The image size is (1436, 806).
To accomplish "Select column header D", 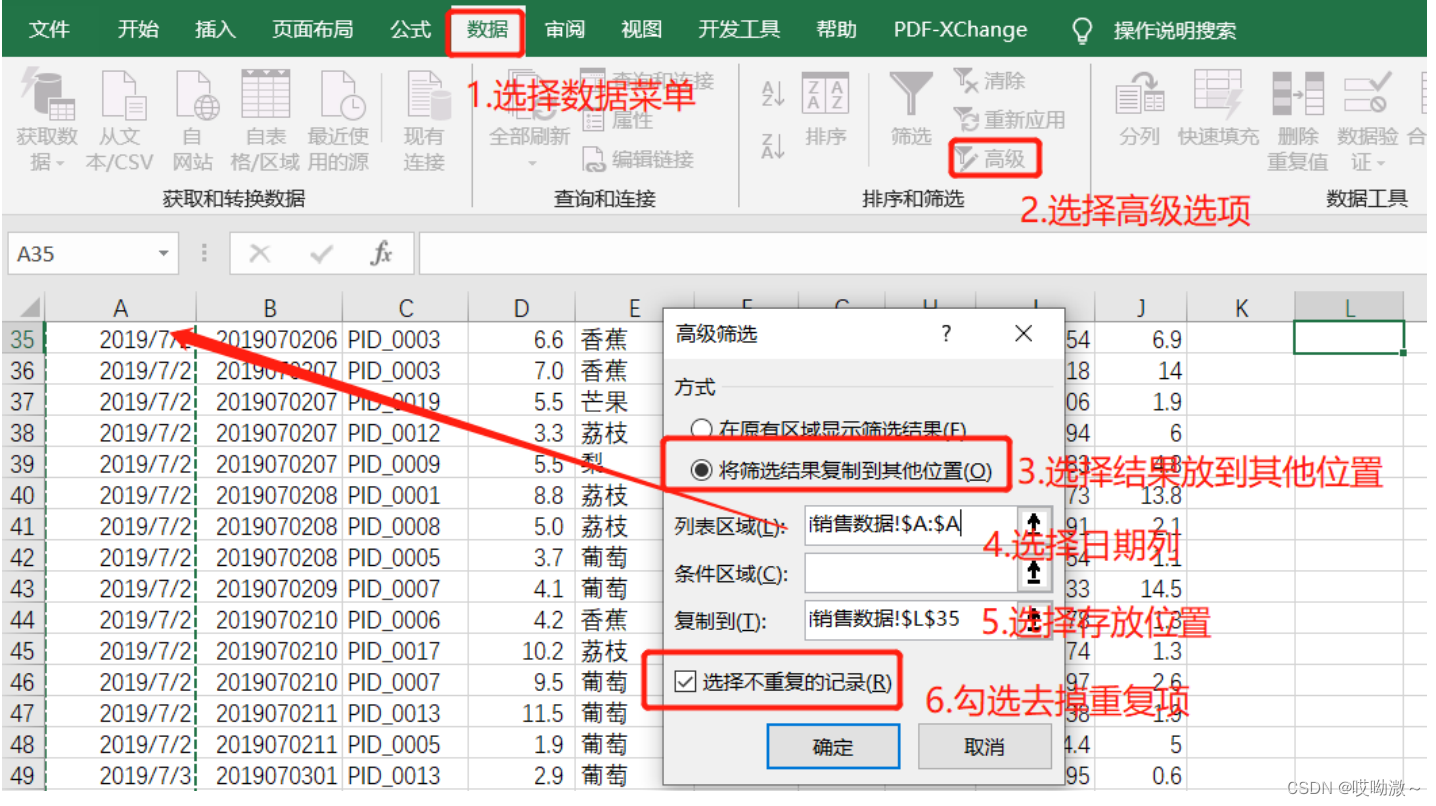I will click(522, 308).
